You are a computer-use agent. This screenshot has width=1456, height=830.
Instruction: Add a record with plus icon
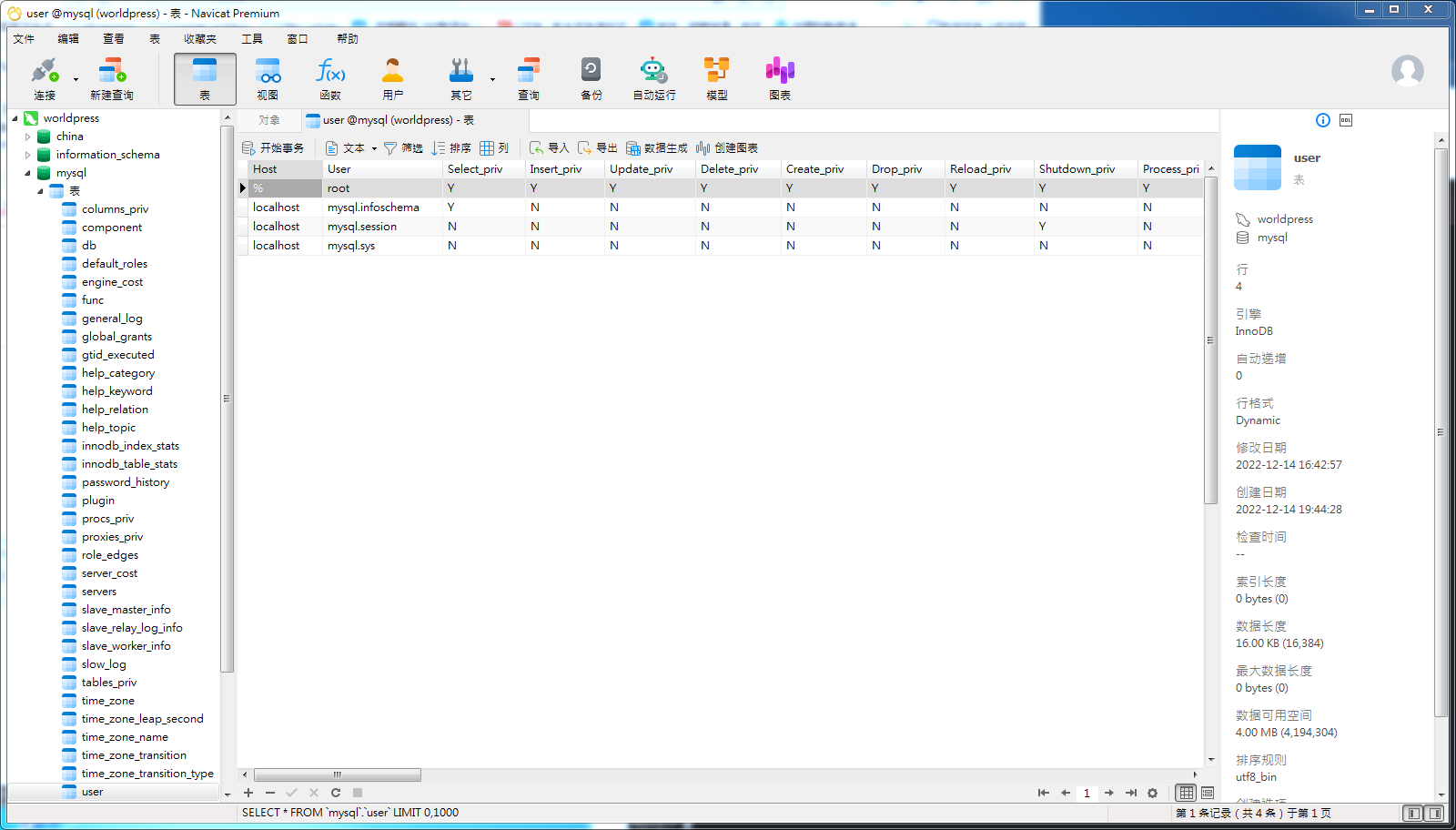click(x=248, y=793)
